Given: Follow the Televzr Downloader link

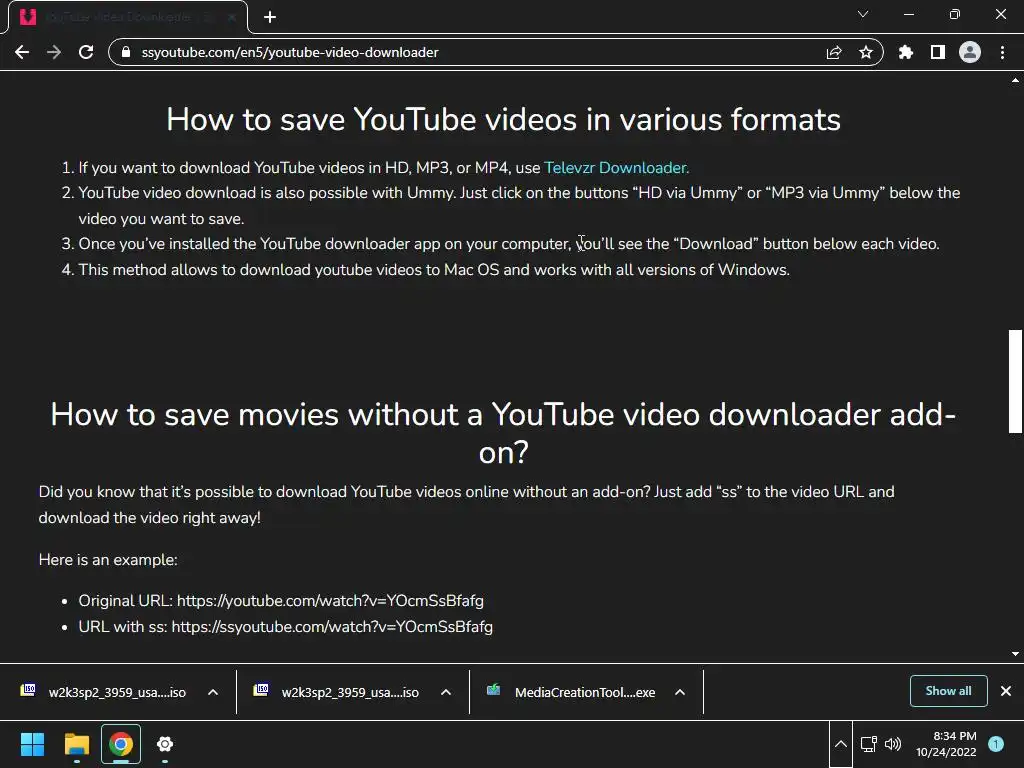Looking at the screenshot, I should click(x=616, y=168).
